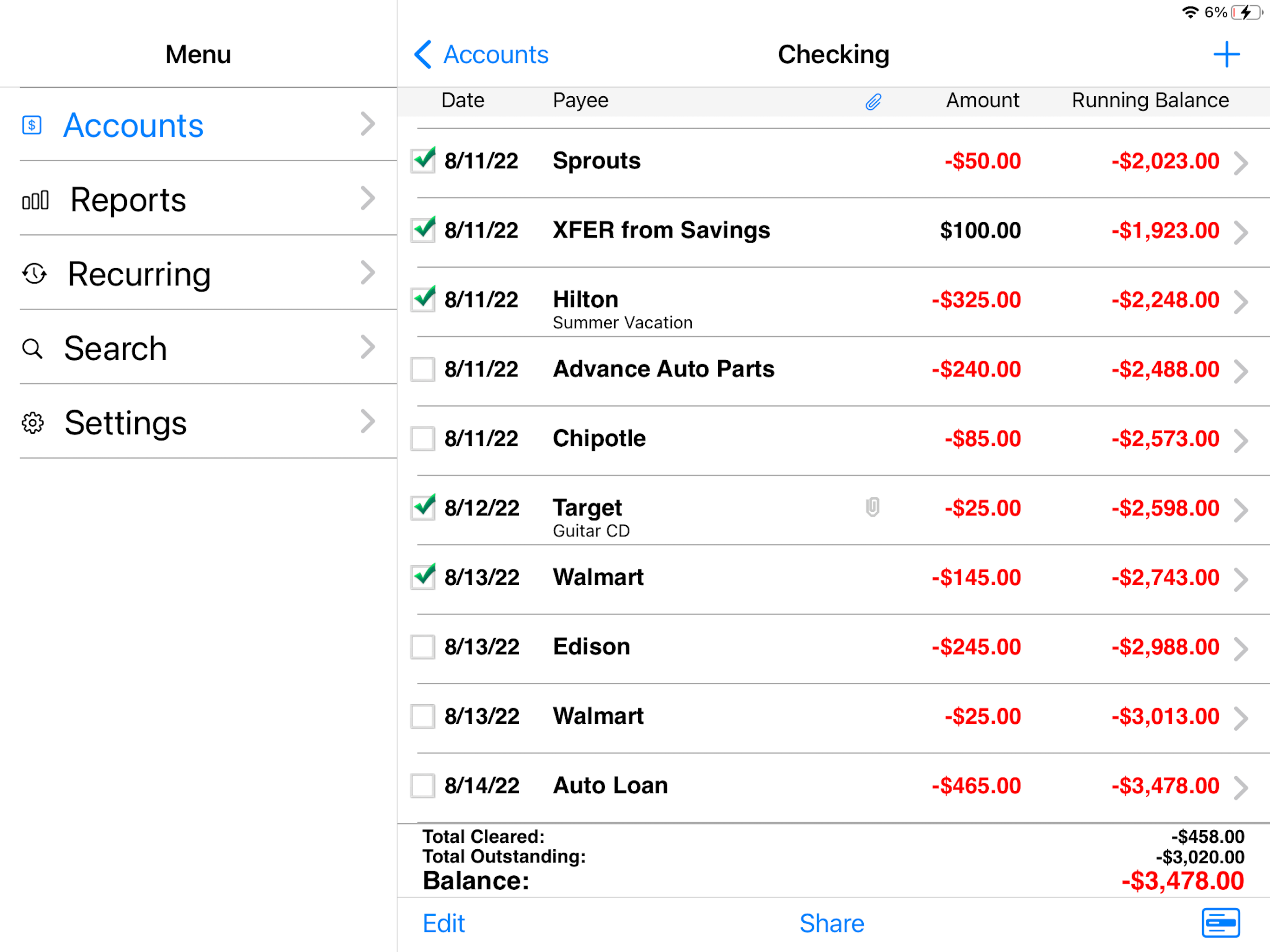Click the Recurring clock icon

pos(34,274)
